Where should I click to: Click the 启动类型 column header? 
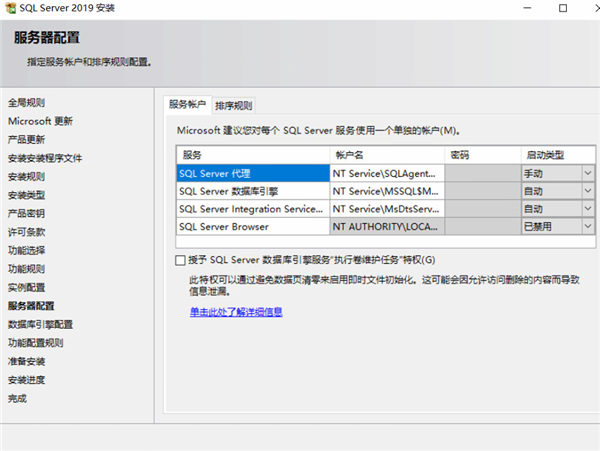556,155
